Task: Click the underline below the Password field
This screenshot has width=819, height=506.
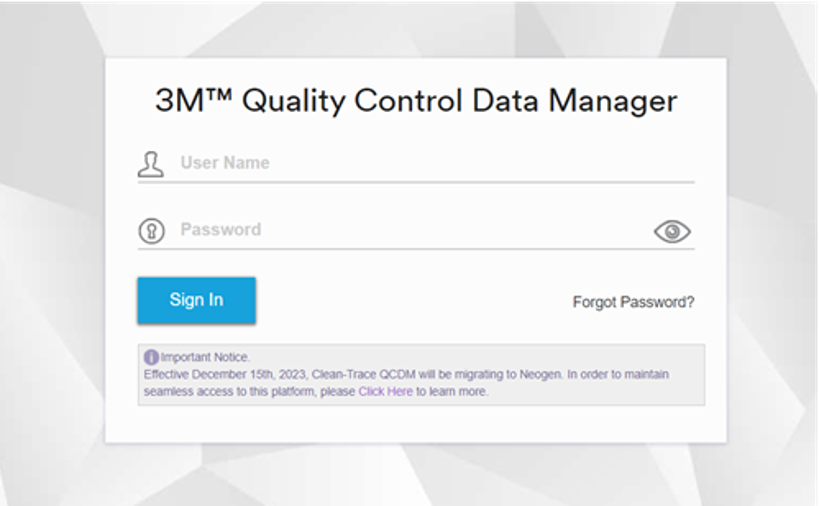Action: tap(416, 248)
